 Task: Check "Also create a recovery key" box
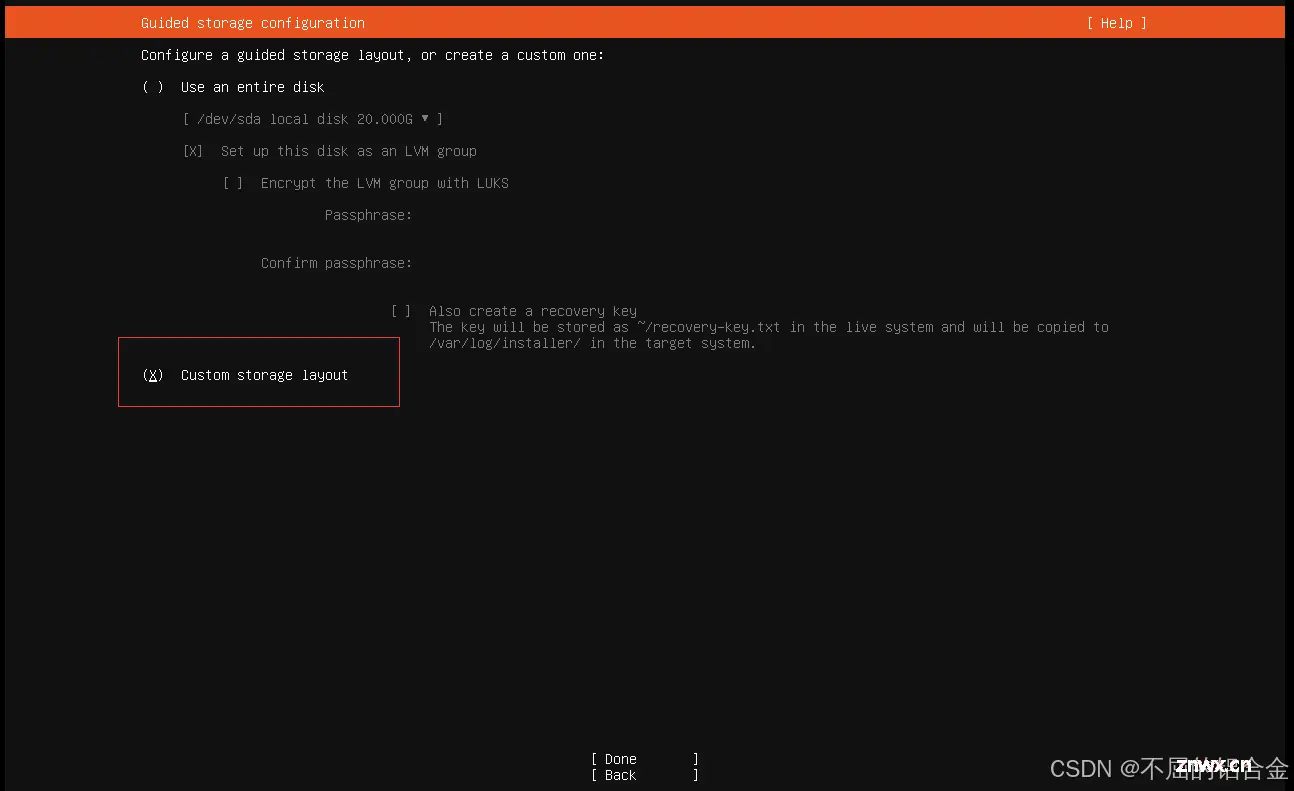(401, 311)
